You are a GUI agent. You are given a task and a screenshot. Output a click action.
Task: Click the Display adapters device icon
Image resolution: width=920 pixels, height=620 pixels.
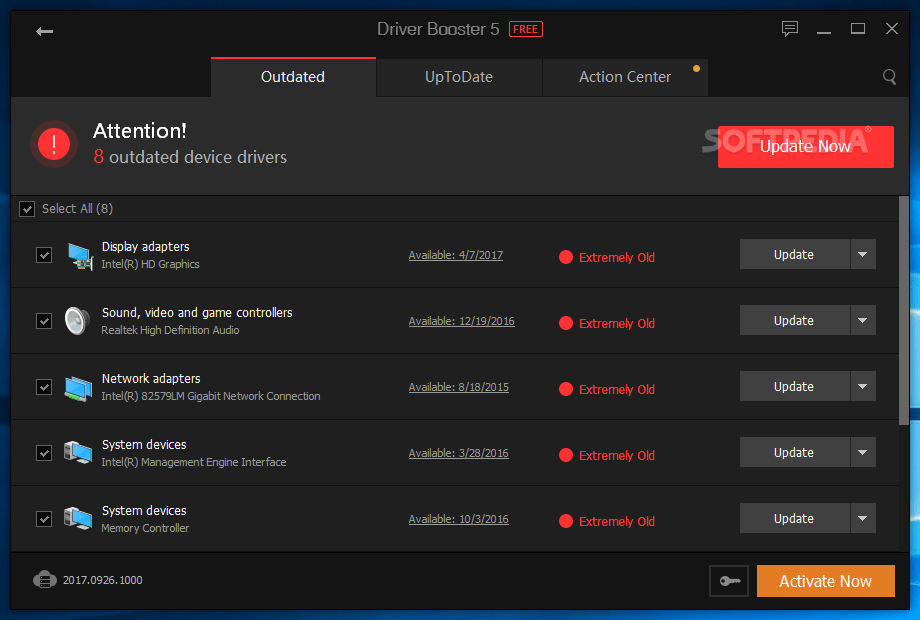(79, 256)
